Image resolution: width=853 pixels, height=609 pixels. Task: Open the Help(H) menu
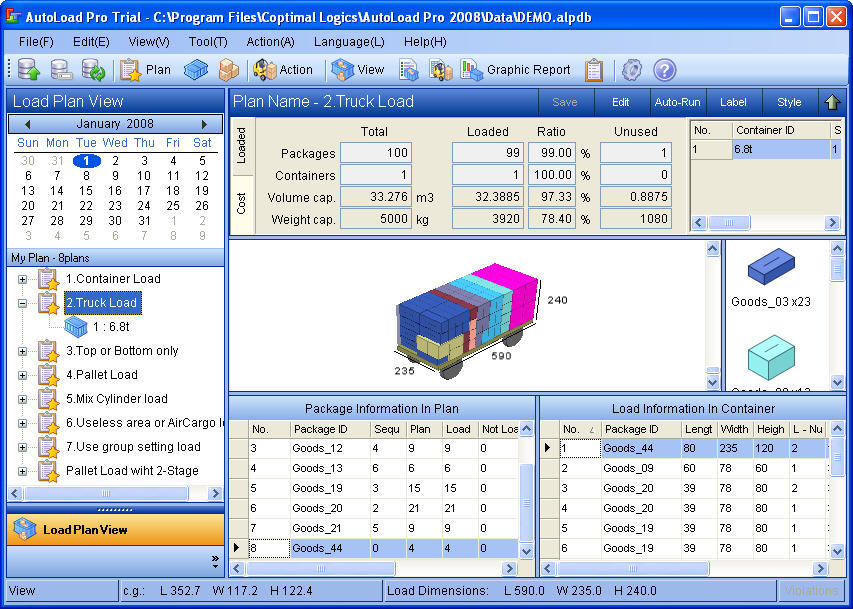pyautogui.click(x=425, y=42)
